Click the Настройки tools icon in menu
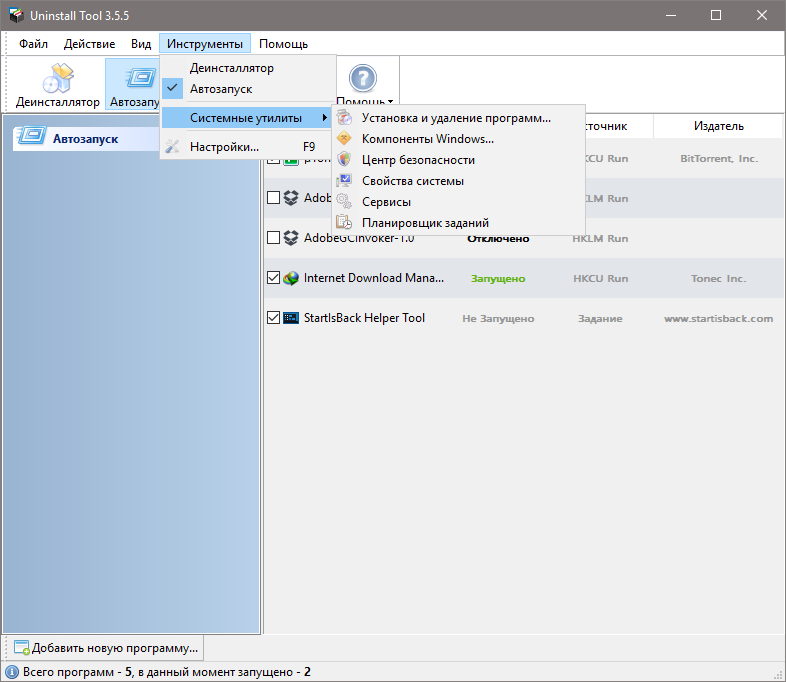Image resolution: width=786 pixels, height=682 pixels. [x=172, y=146]
